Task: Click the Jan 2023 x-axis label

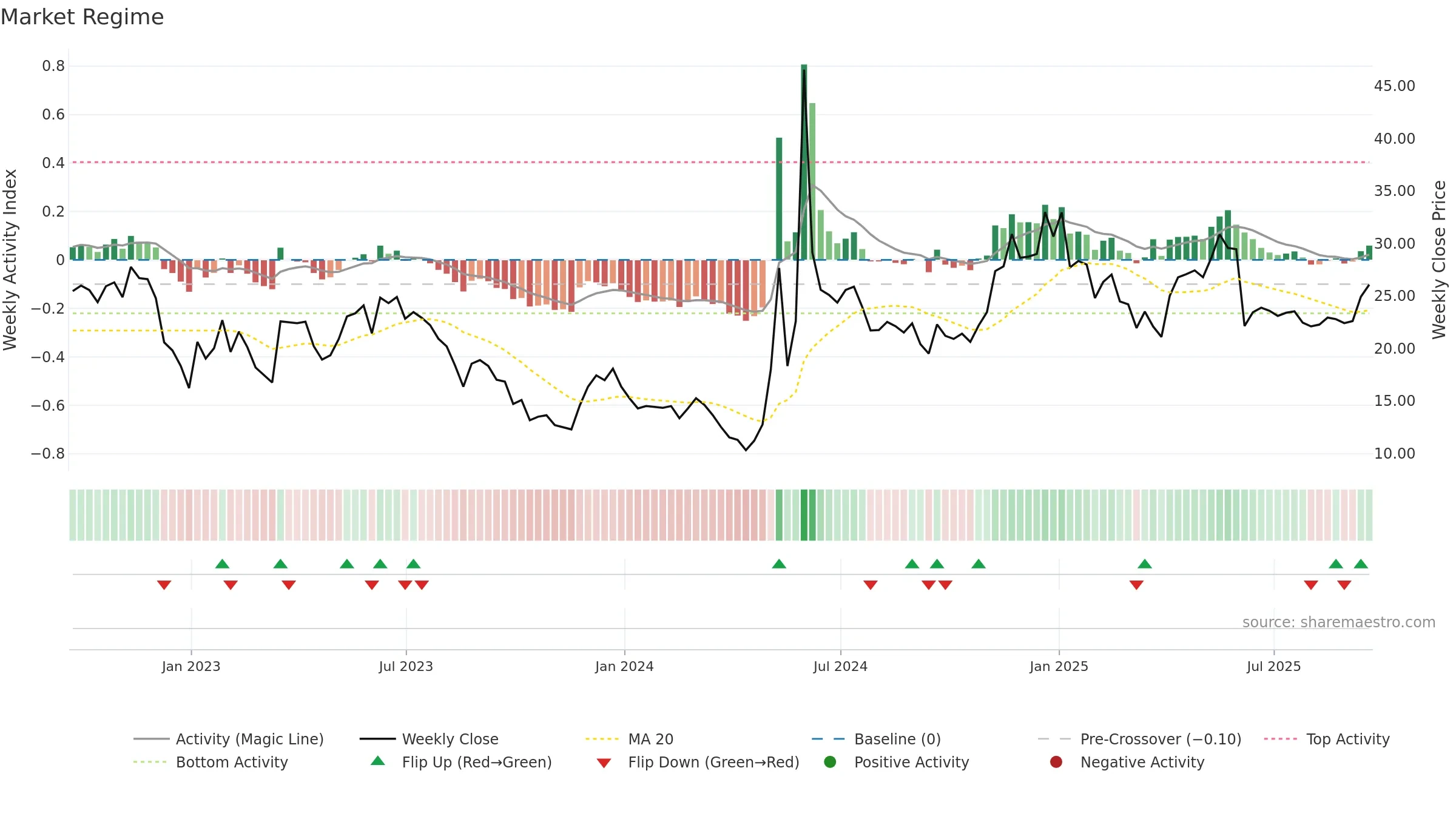Action: (x=191, y=666)
